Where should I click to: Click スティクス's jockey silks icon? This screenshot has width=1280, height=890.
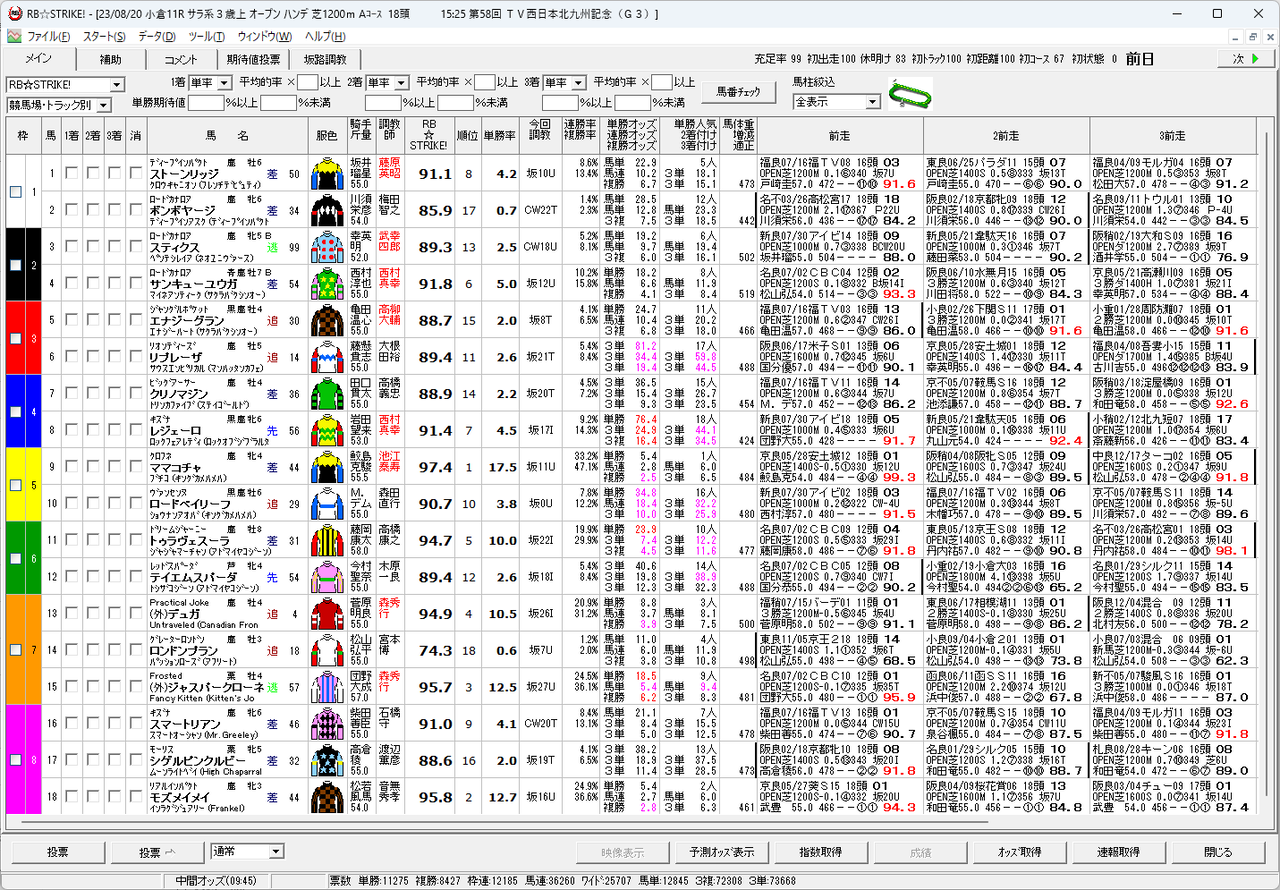pyautogui.click(x=327, y=246)
